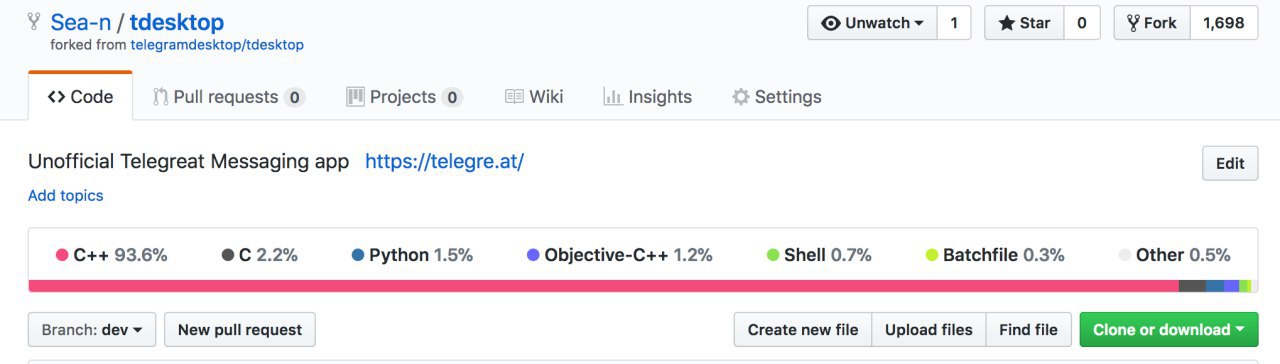The height and width of the screenshot is (364, 1280).
Task: Click the fork icon beside Sea-n
Action: click(x=35, y=22)
